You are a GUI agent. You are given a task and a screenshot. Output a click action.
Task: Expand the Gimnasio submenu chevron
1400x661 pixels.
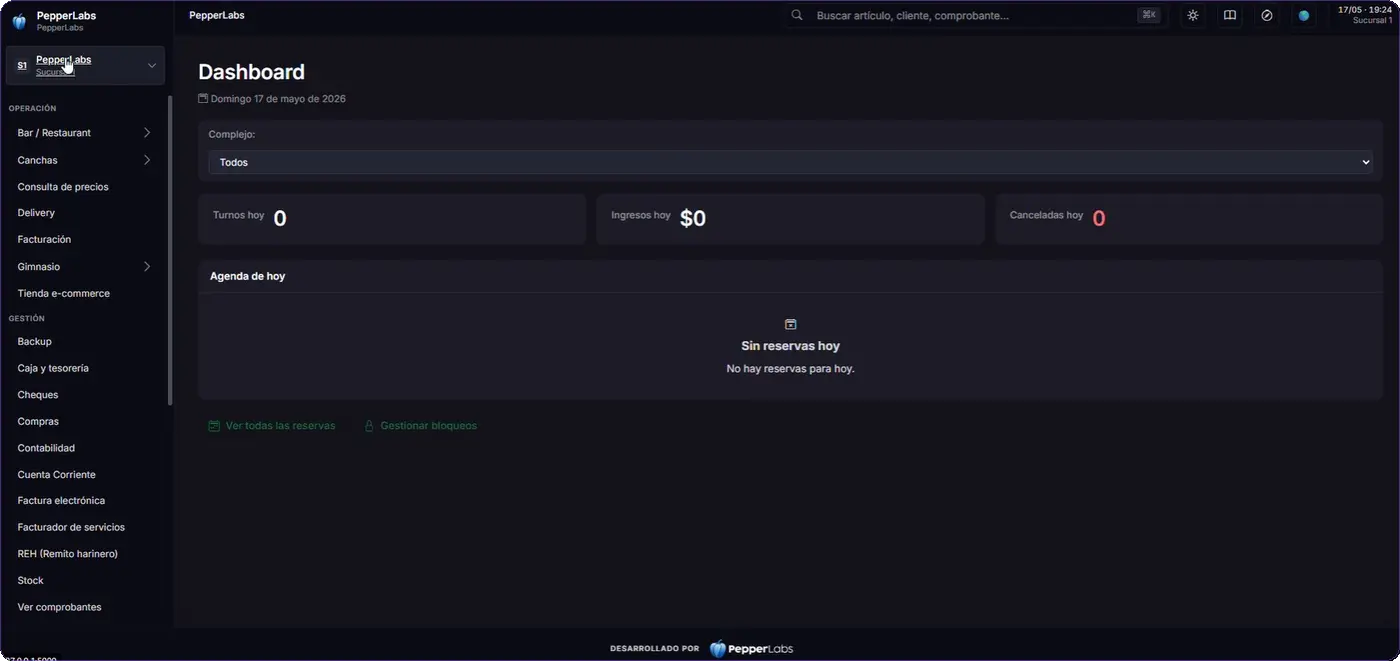coord(147,267)
